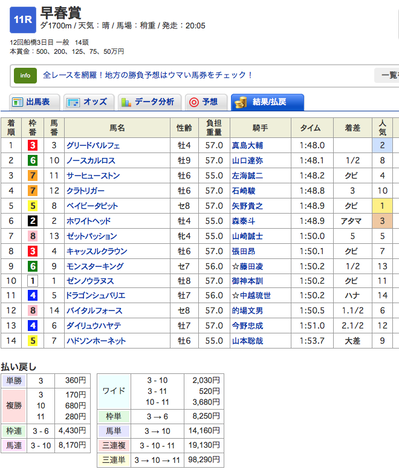
Task: Click the タイム column header
Action: point(312,128)
